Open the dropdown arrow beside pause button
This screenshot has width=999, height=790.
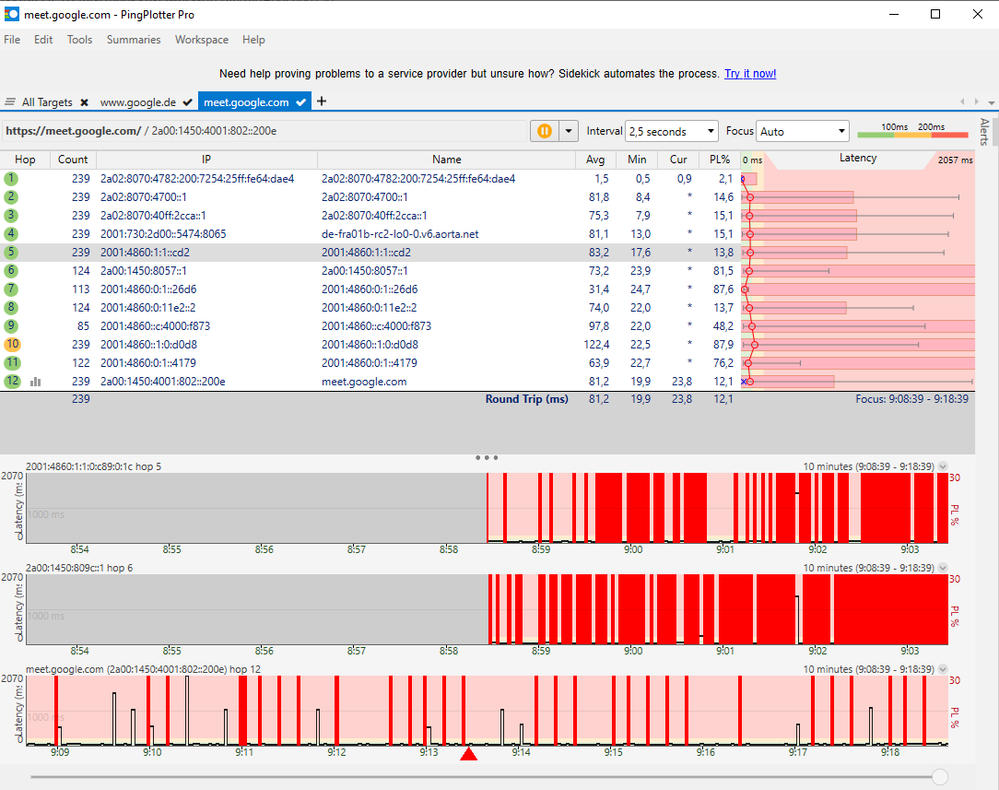point(568,131)
